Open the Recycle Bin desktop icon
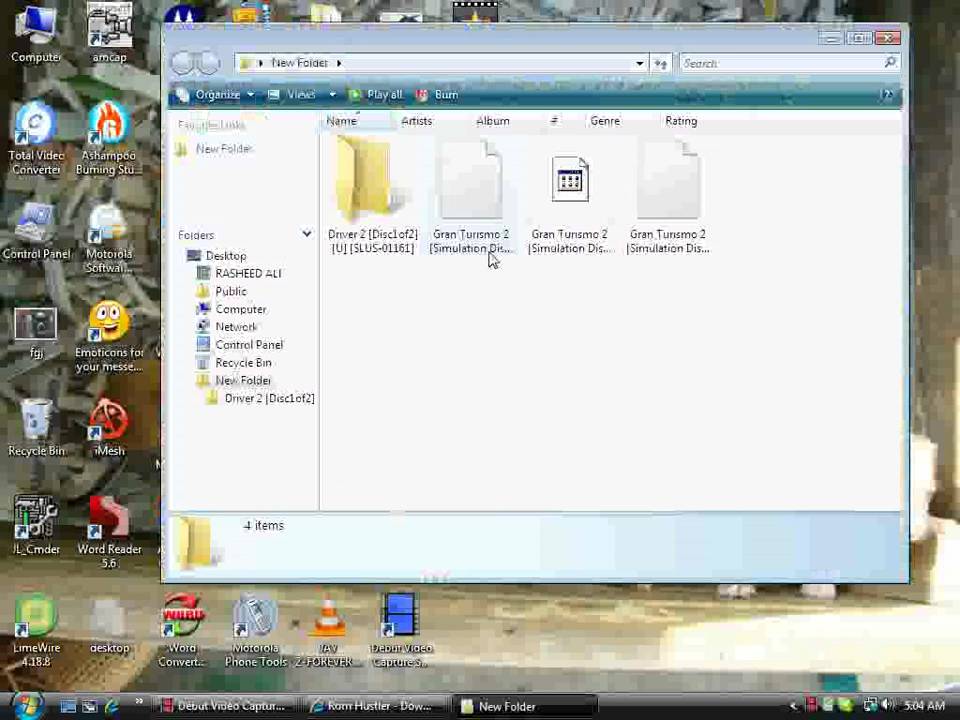 tap(36, 427)
